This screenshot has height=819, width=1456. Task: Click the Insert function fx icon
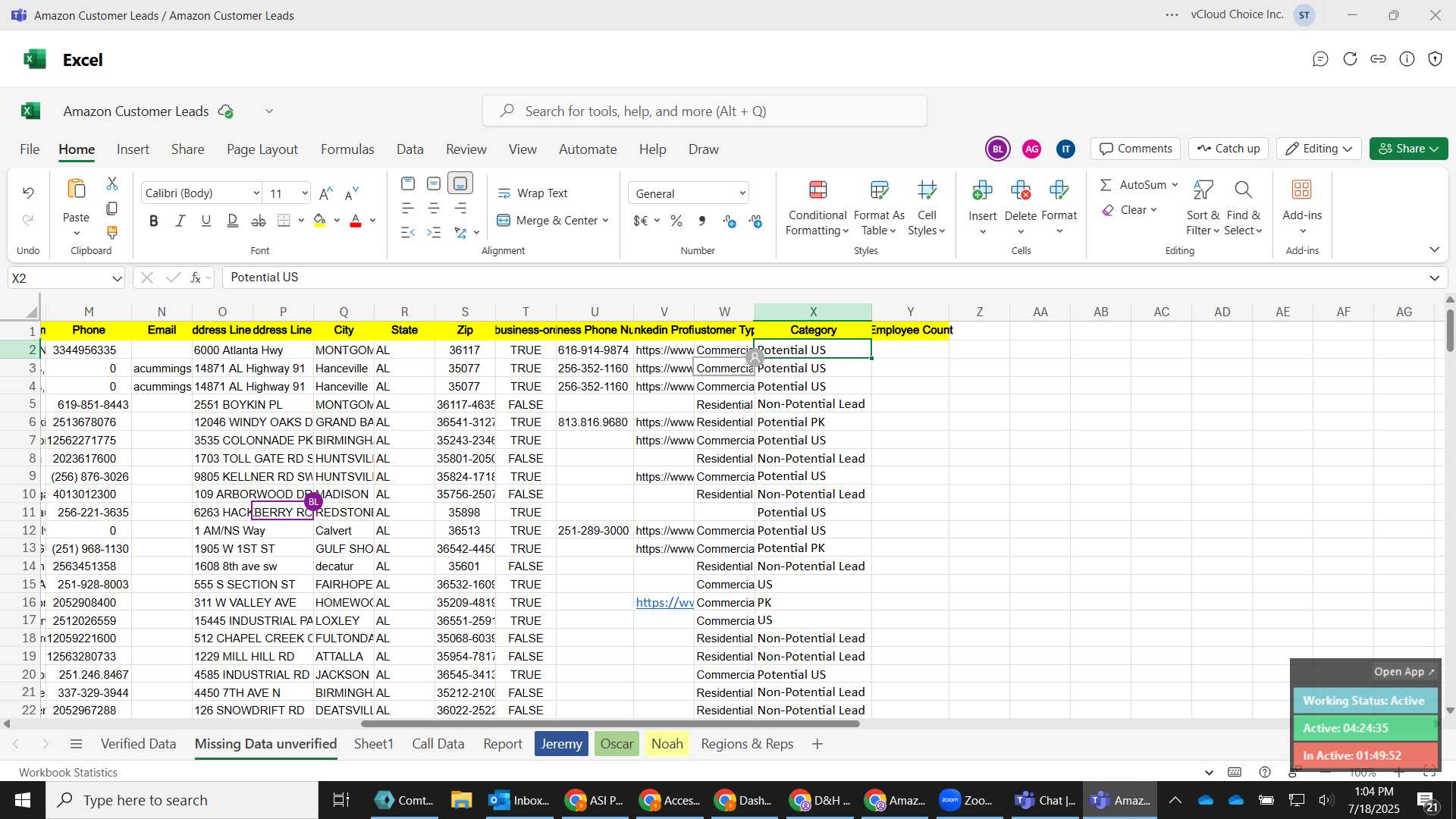[196, 278]
